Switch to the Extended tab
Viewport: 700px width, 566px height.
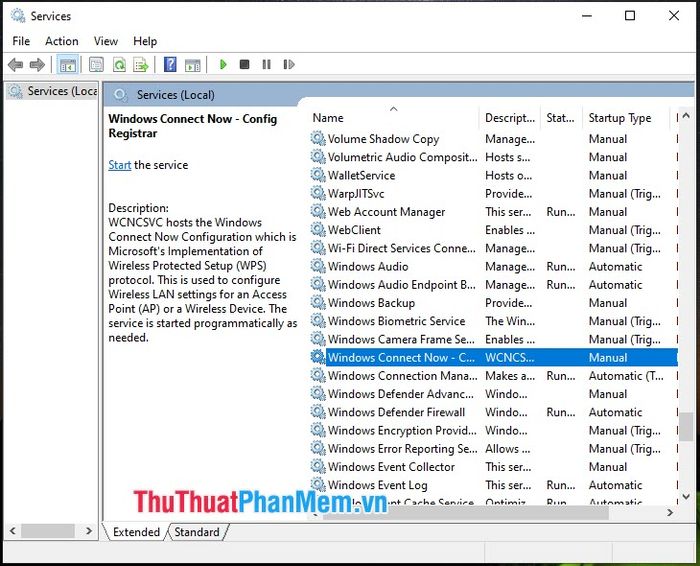point(136,532)
